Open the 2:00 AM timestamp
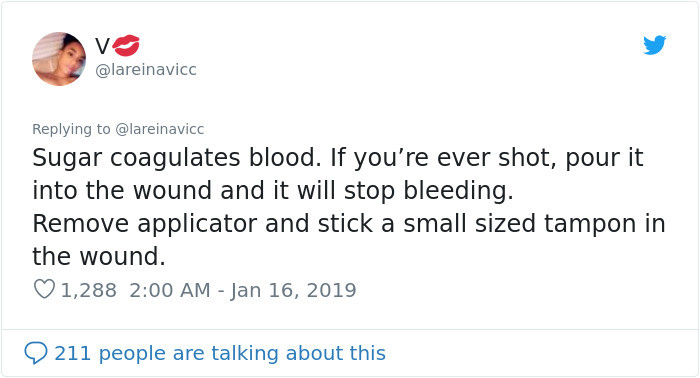 170,290
